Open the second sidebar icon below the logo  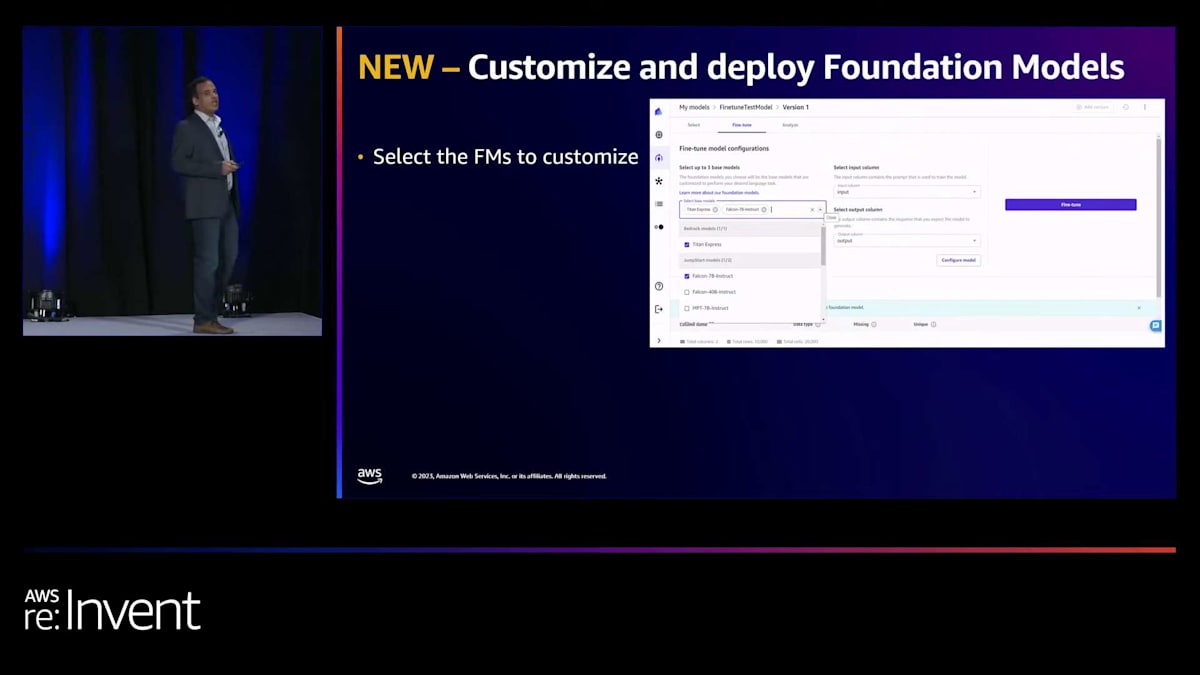click(x=659, y=134)
